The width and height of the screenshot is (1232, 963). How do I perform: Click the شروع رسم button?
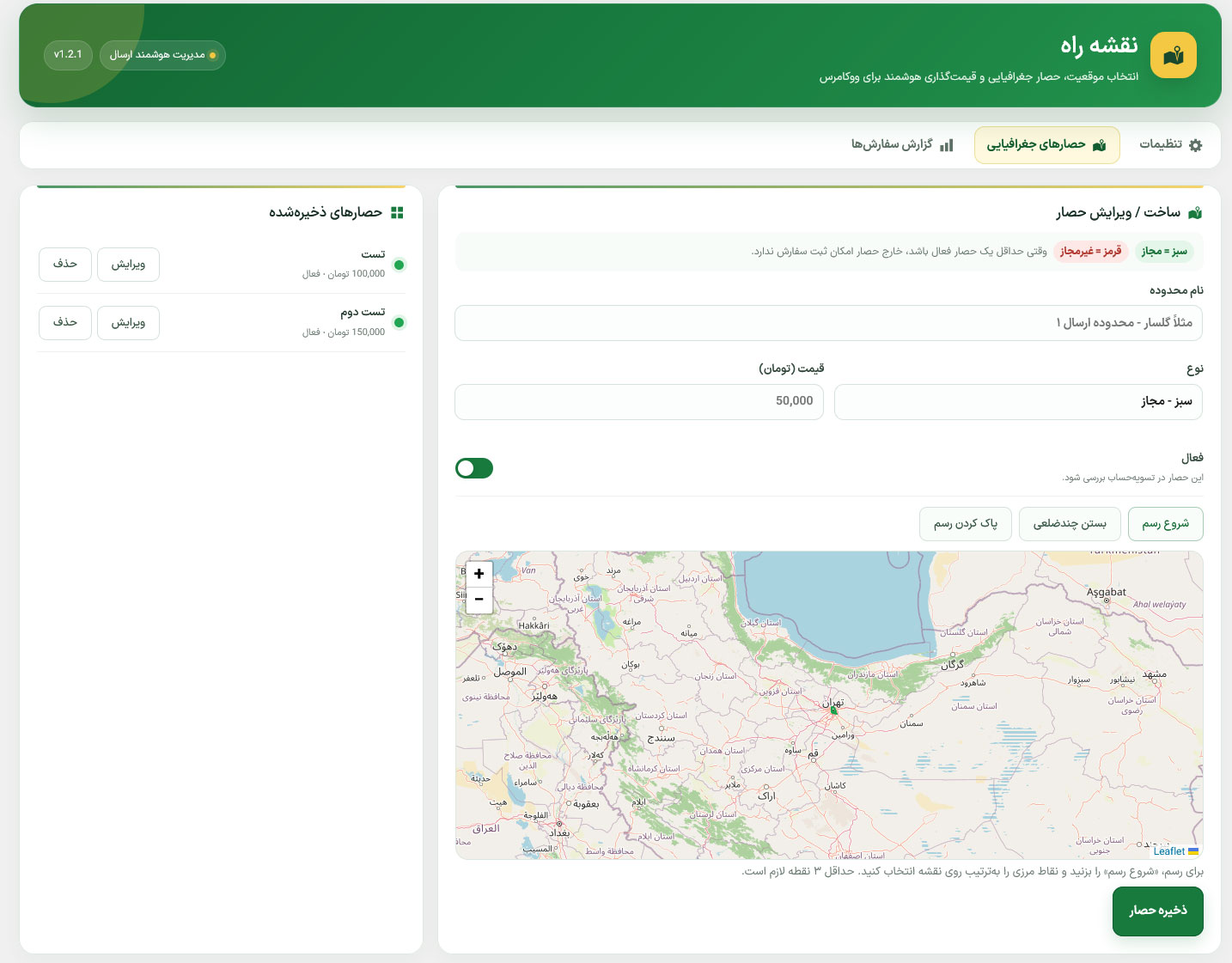pos(1165,524)
